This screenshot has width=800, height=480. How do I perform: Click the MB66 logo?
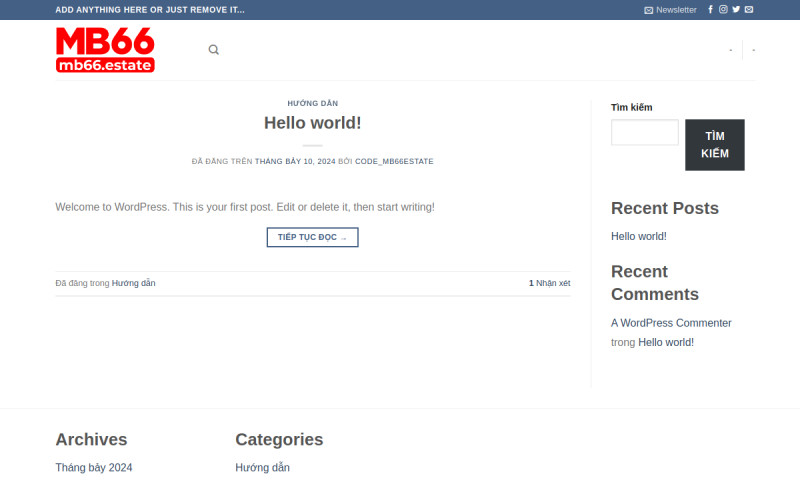tap(105, 50)
